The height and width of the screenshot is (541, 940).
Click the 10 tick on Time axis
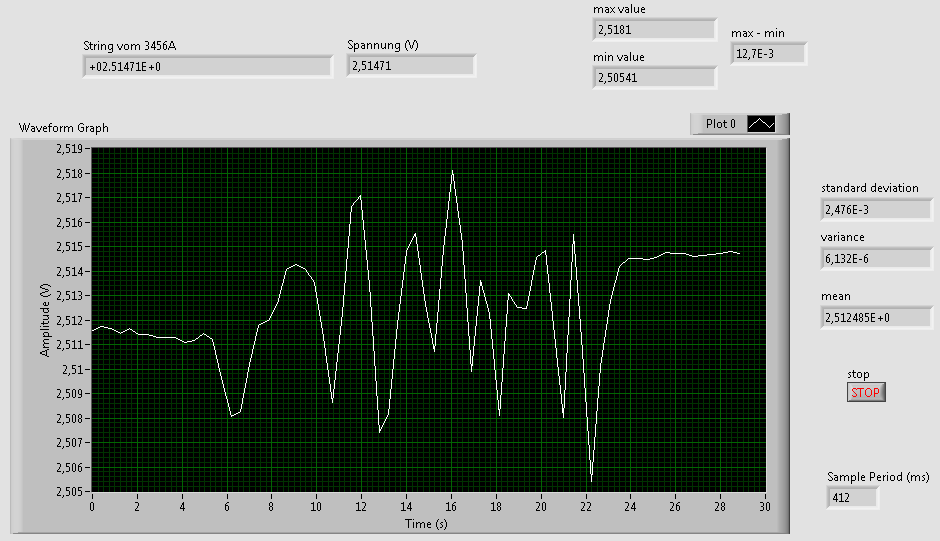point(316,507)
